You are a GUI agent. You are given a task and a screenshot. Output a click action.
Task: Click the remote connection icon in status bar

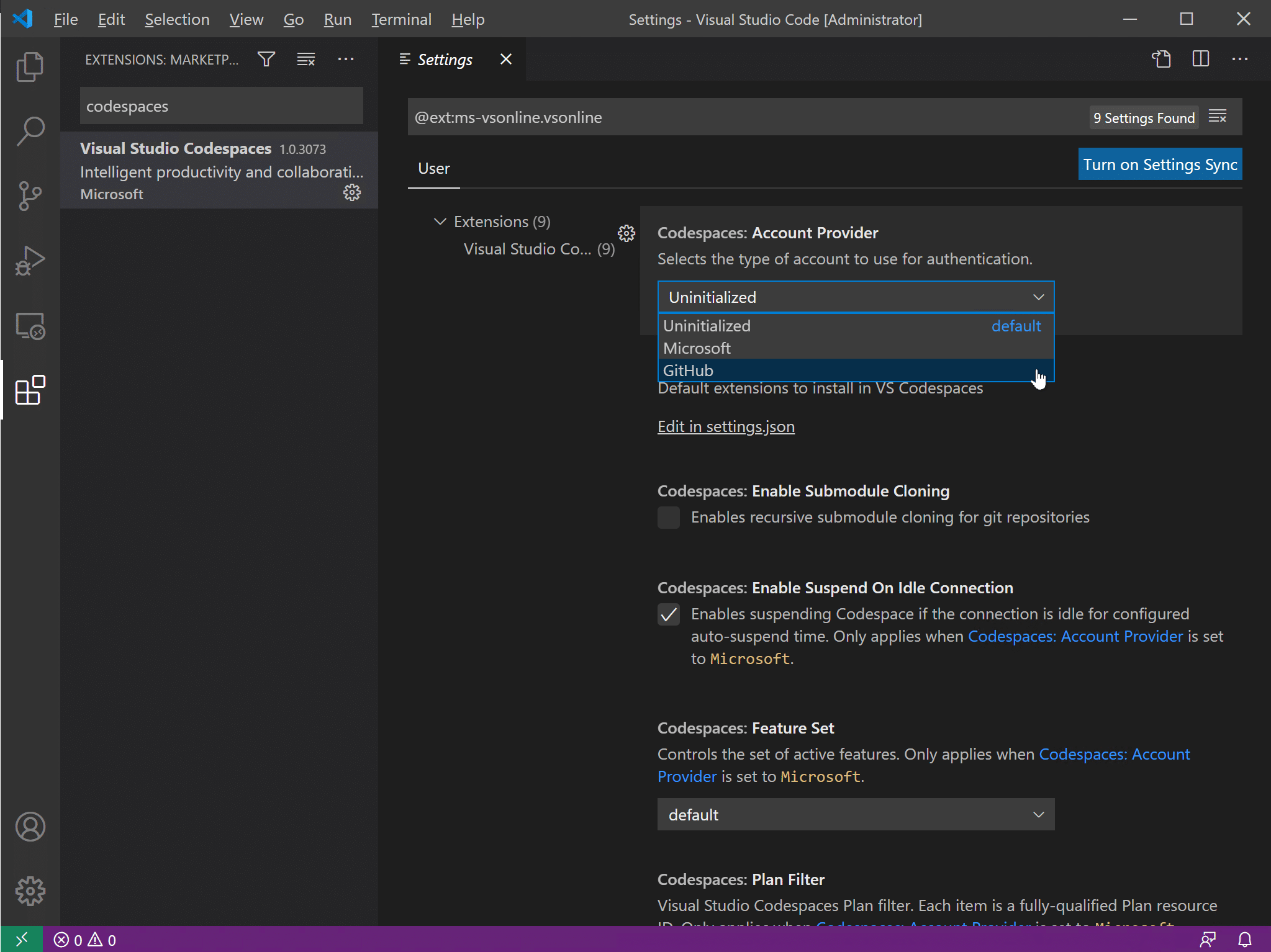point(20,939)
